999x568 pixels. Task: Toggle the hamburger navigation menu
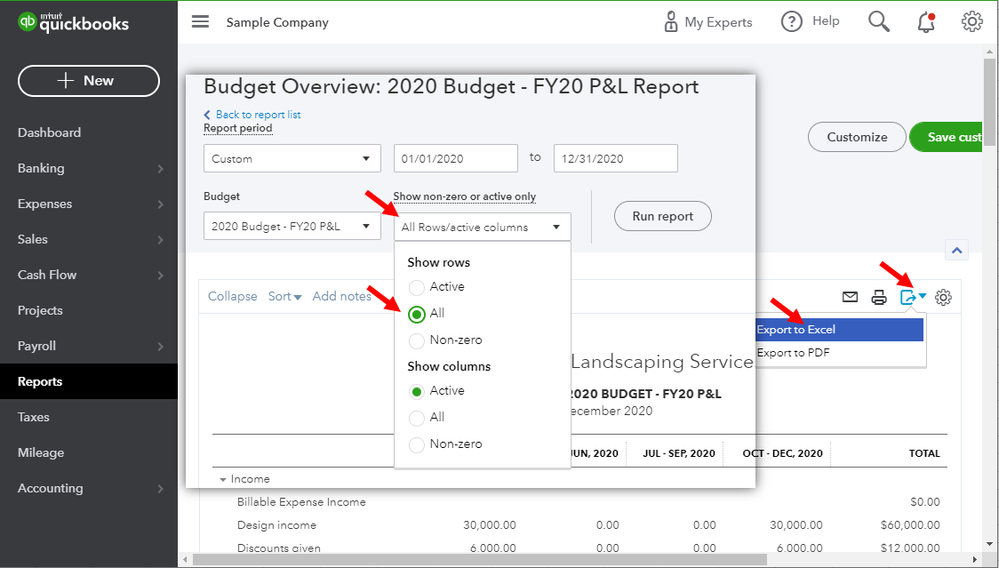point(200,22)
